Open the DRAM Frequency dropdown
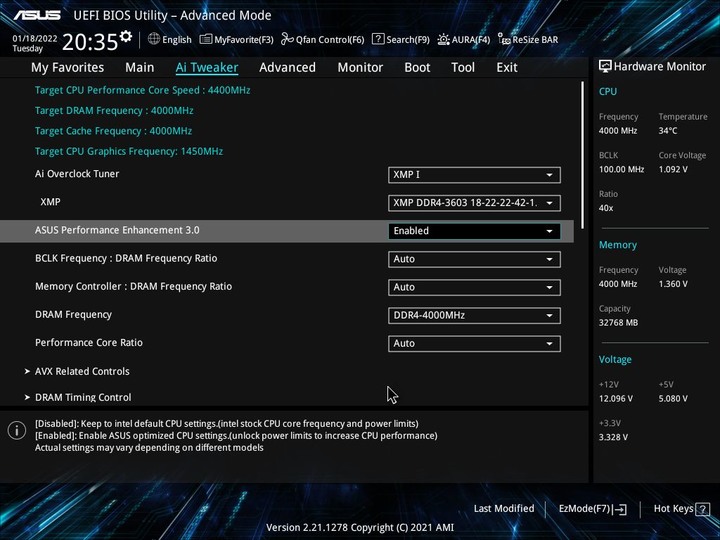Image resolution: width=720 pixels, height=540 pixels. pyautogui.click(x=474, y=315)
